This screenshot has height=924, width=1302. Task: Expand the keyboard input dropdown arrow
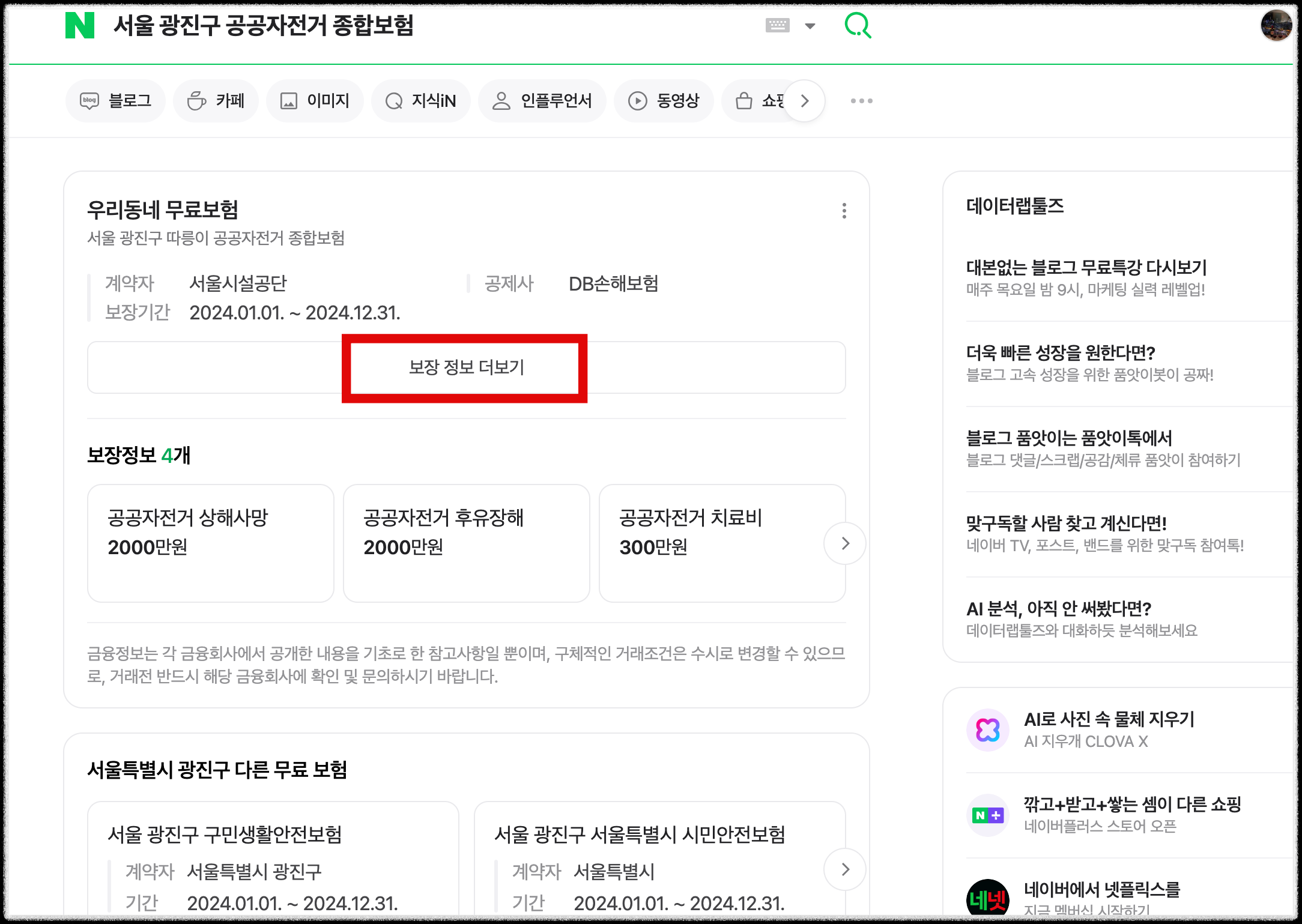[x=810, y=26]
